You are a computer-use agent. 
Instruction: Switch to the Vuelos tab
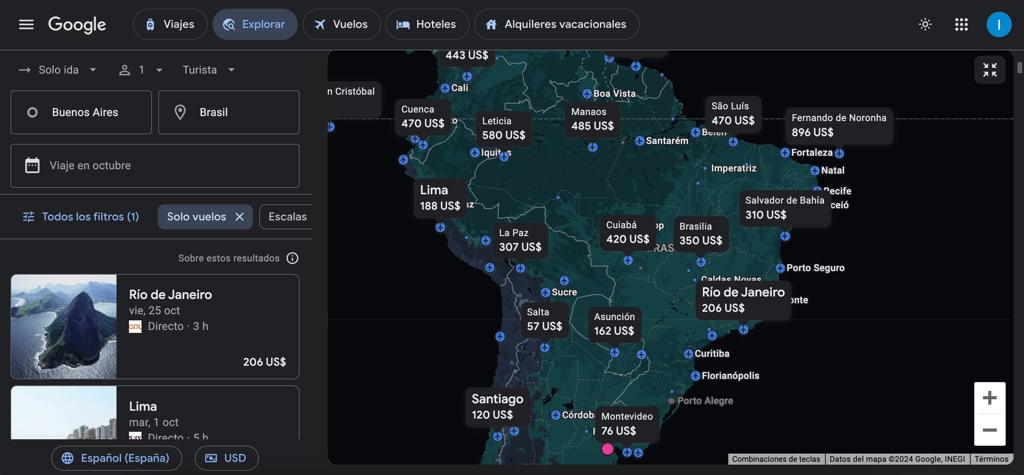(342, 24)
